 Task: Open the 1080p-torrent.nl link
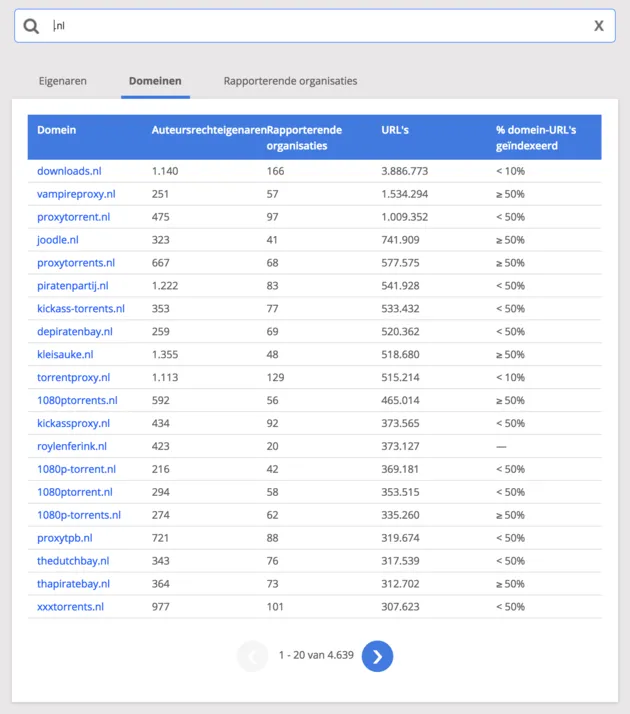[76, 469]
